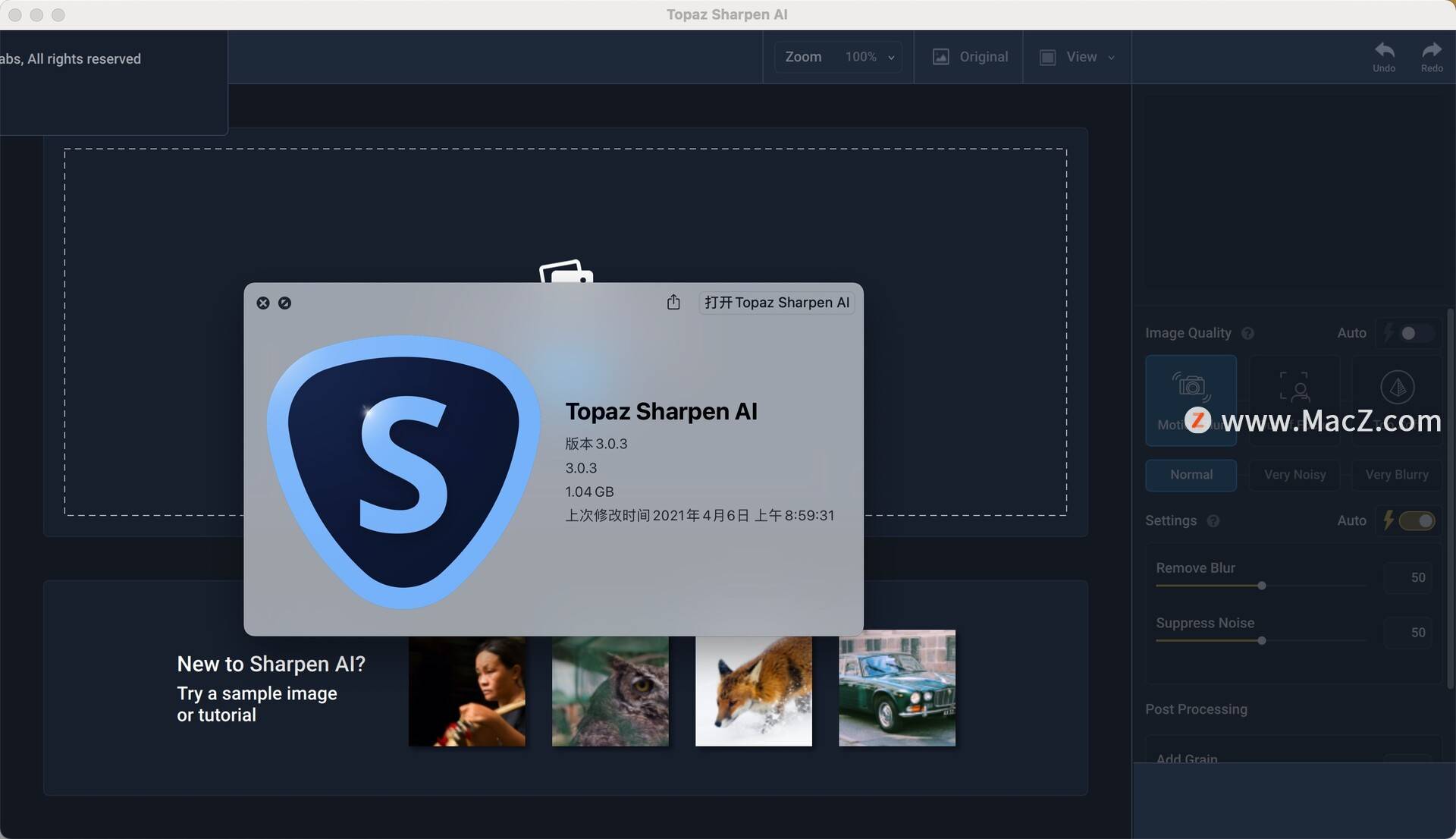Click the image drop zone photo icon

click(566, 271)
